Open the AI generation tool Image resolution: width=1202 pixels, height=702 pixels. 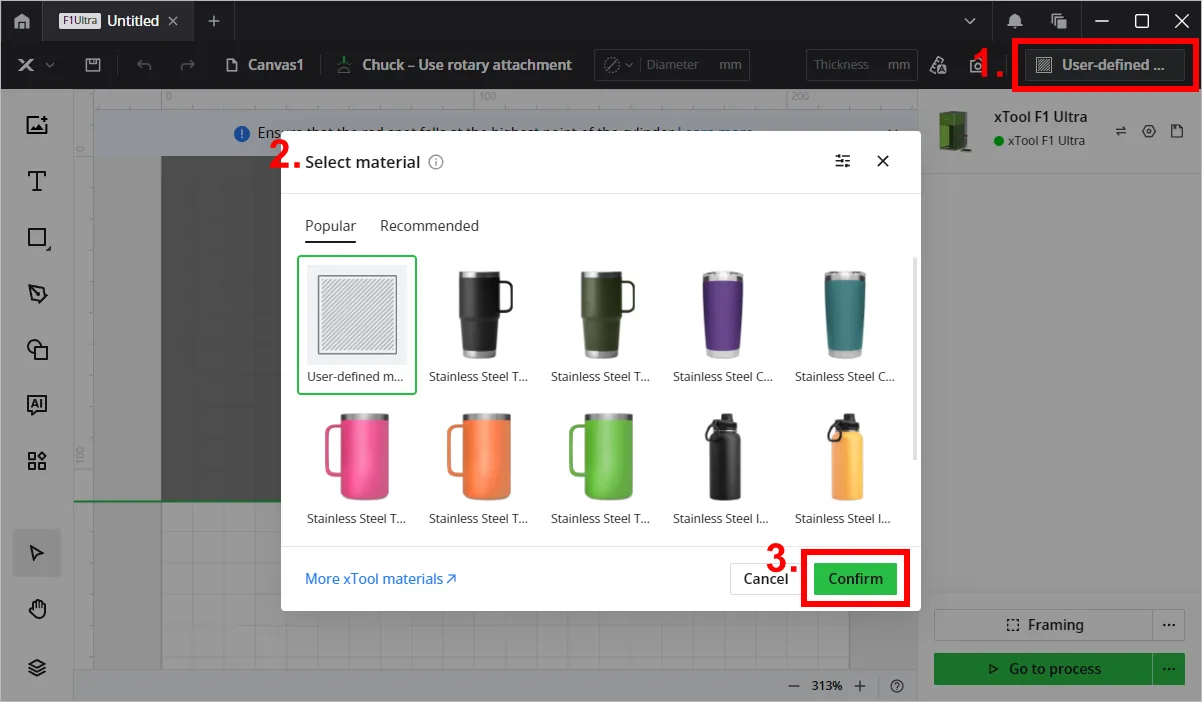(37, 405)
